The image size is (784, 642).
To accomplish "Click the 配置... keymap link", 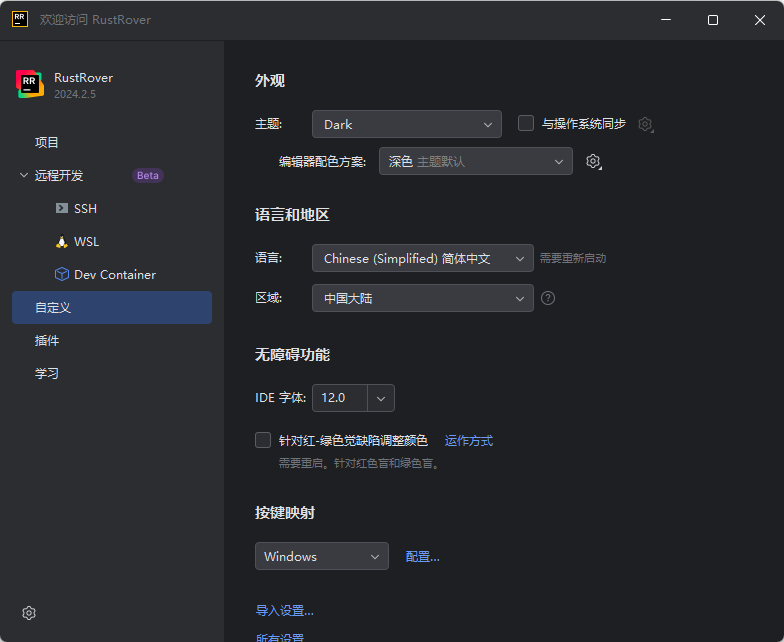I will 422,556.
